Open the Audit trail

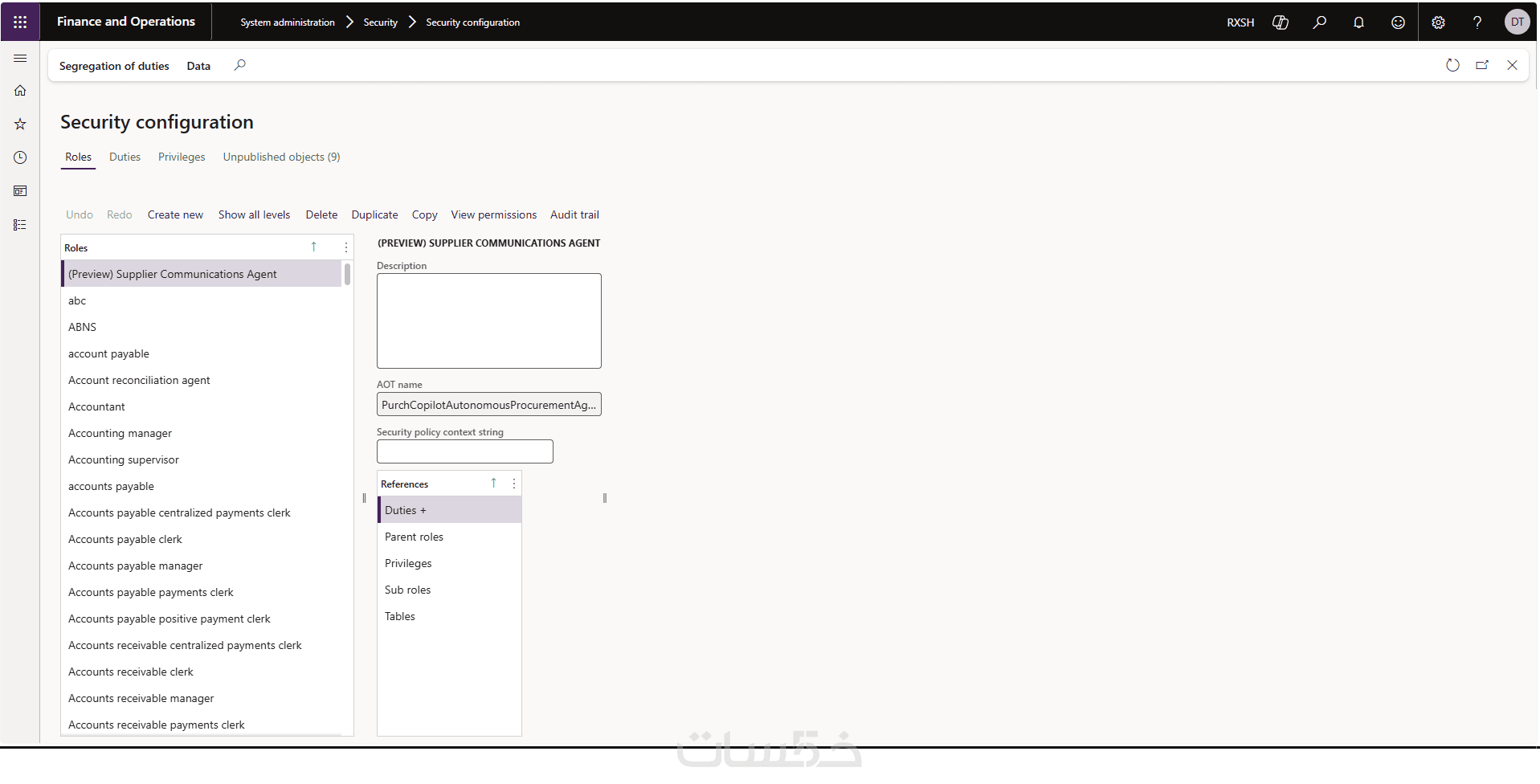[575, 215]
